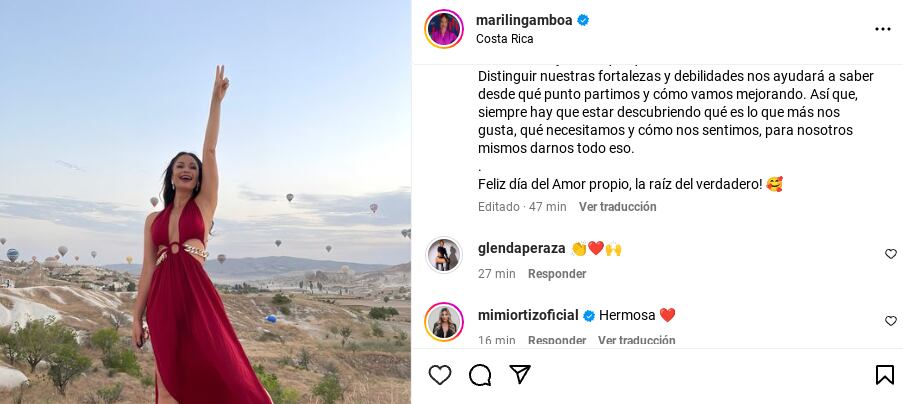Translate caption with Ver traducción

point(617,207)
